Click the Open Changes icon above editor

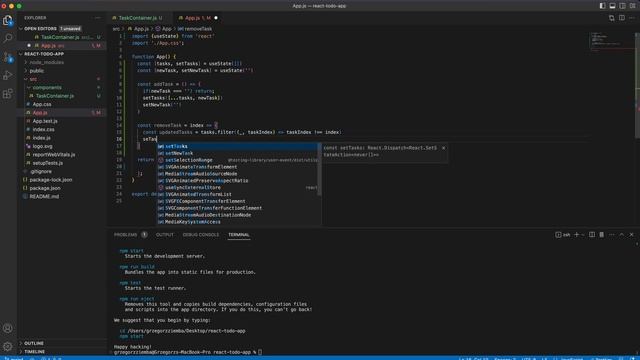[611, 18]
